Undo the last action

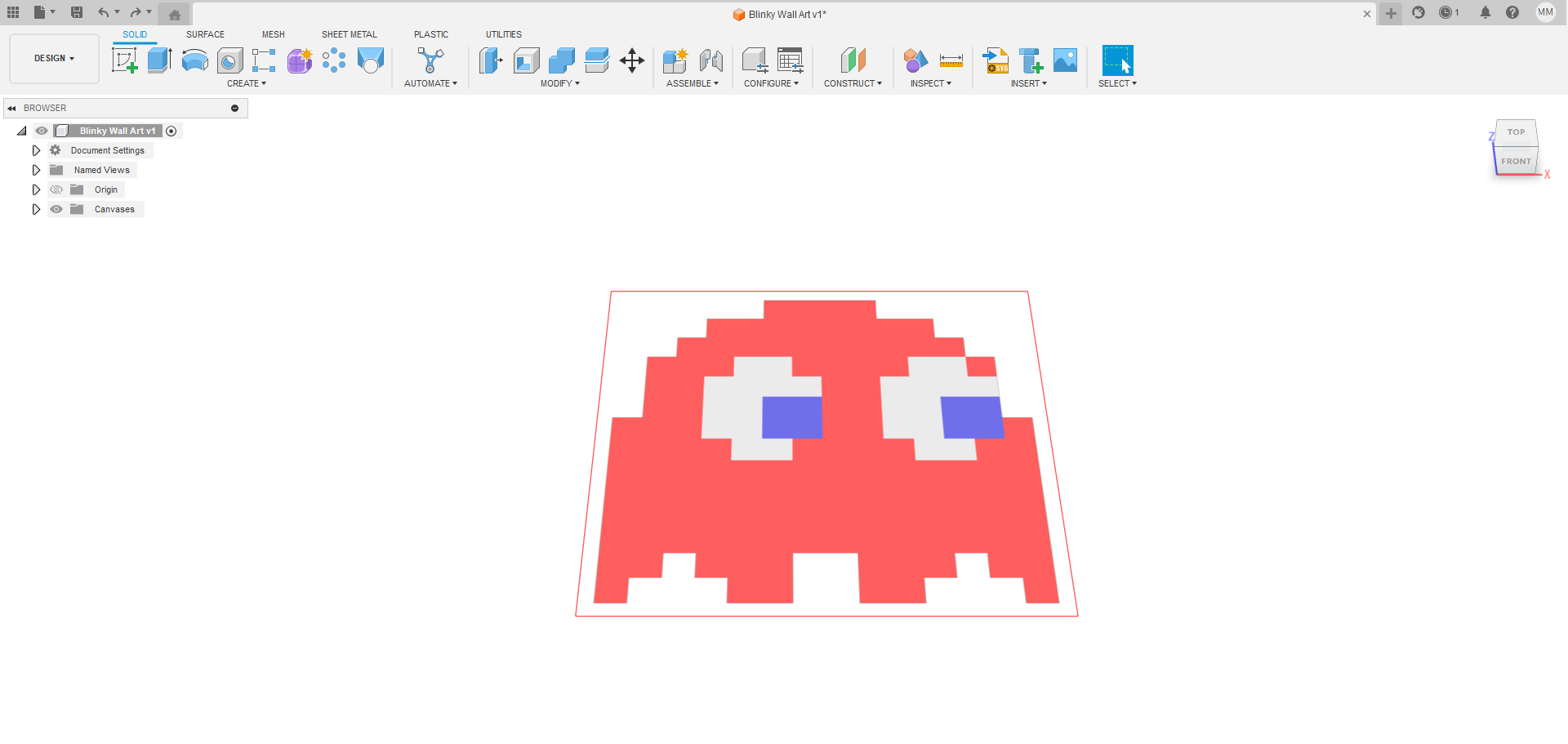click(x=103, y=12)
